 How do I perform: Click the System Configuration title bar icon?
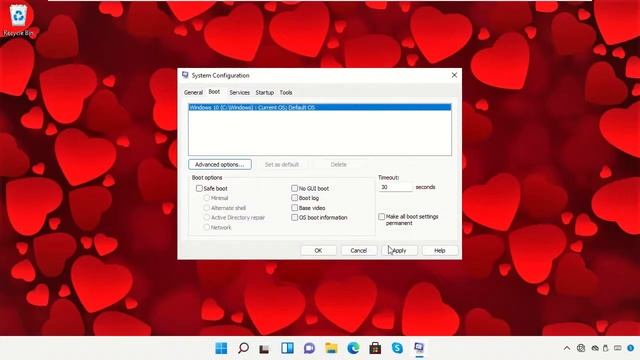coord(185,75)
